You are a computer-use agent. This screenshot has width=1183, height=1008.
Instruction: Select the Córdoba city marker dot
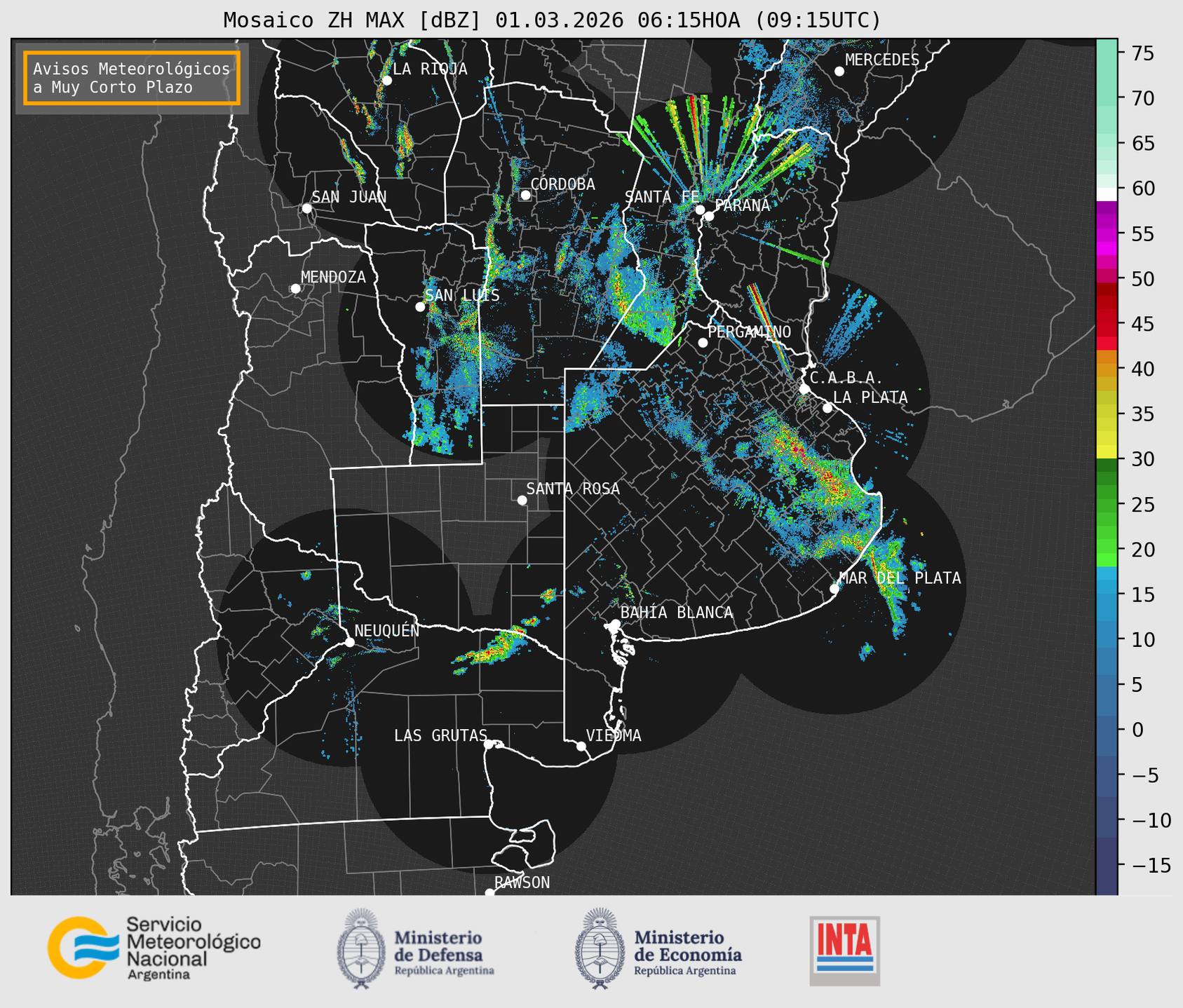(x=525, y=195)
